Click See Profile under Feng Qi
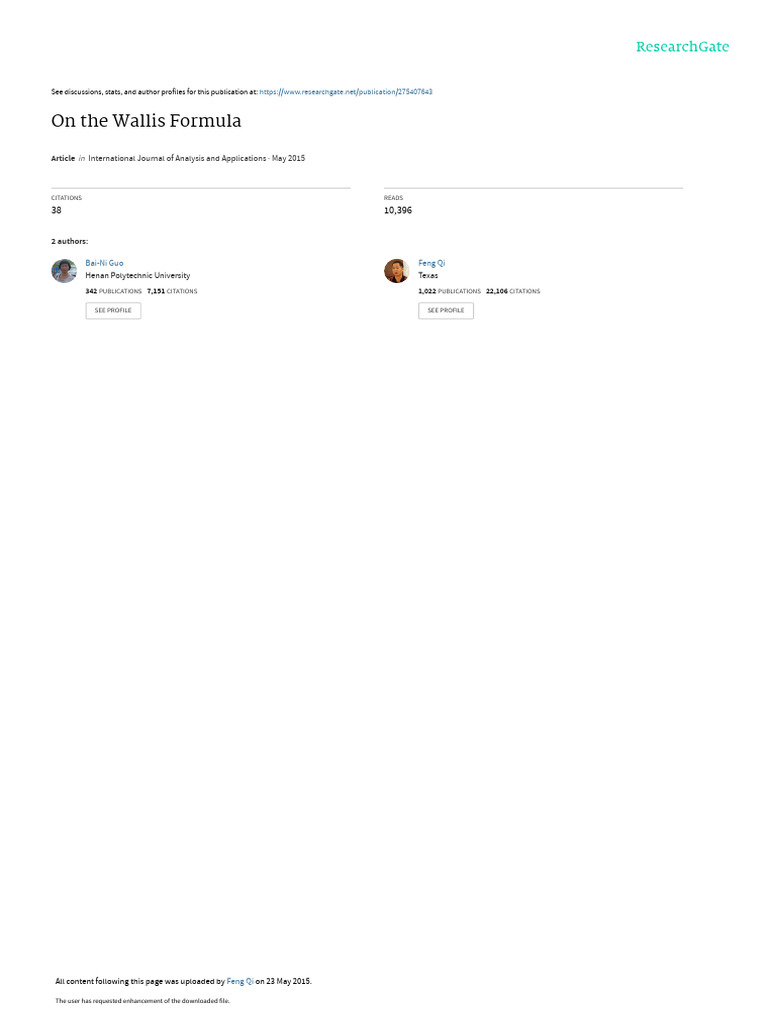 tap(446, 310)
